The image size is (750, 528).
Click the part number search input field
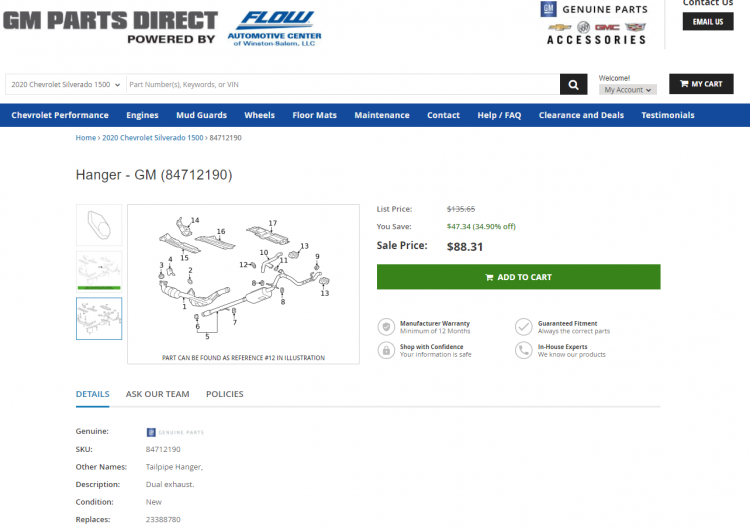(342, 85)
